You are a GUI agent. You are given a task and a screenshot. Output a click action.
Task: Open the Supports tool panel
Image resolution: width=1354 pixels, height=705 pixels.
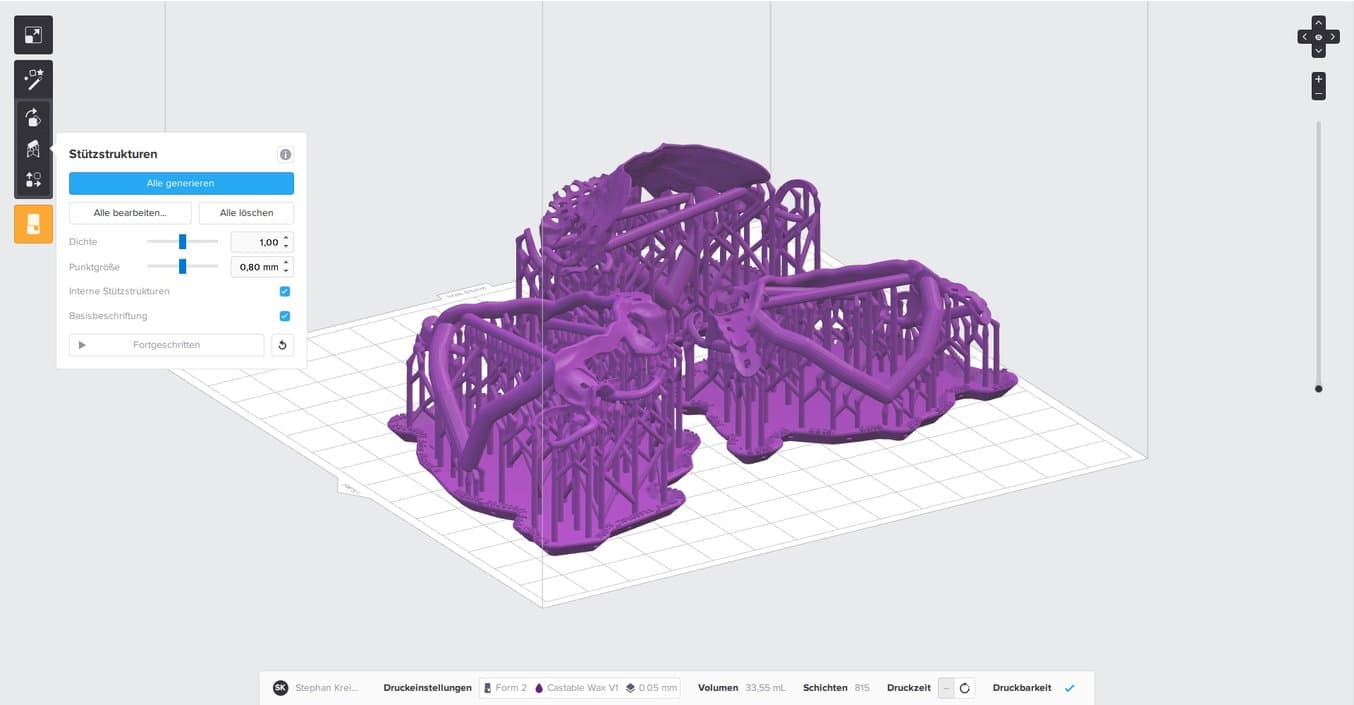(33, 148)
